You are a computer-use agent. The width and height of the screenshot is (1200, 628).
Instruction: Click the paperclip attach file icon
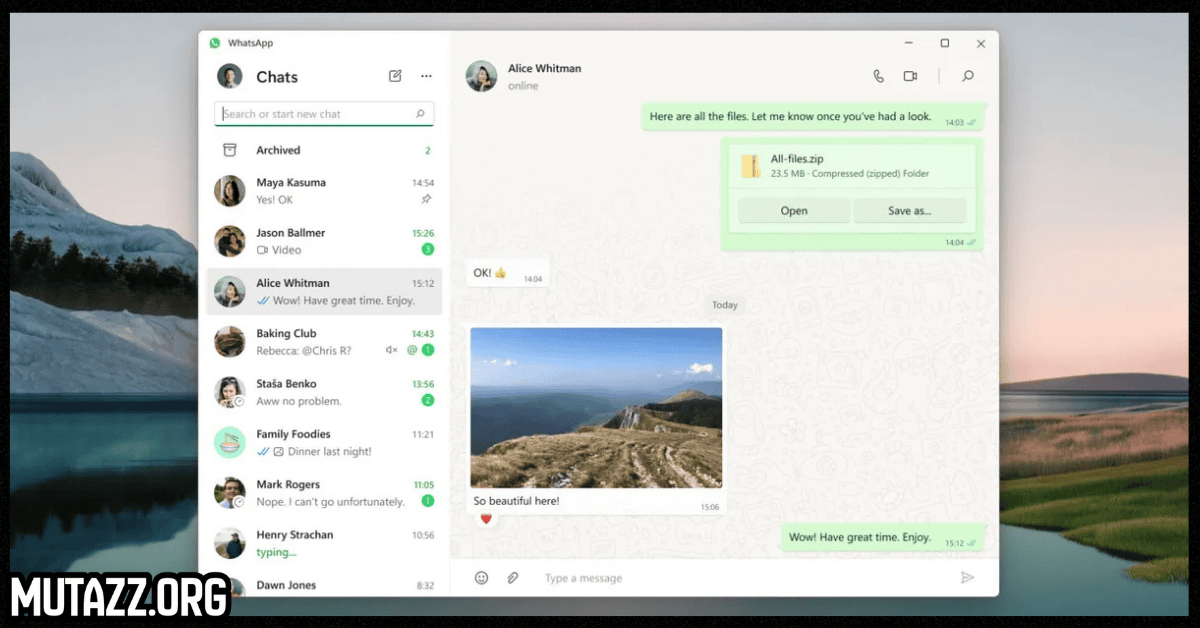coord(512,578)
